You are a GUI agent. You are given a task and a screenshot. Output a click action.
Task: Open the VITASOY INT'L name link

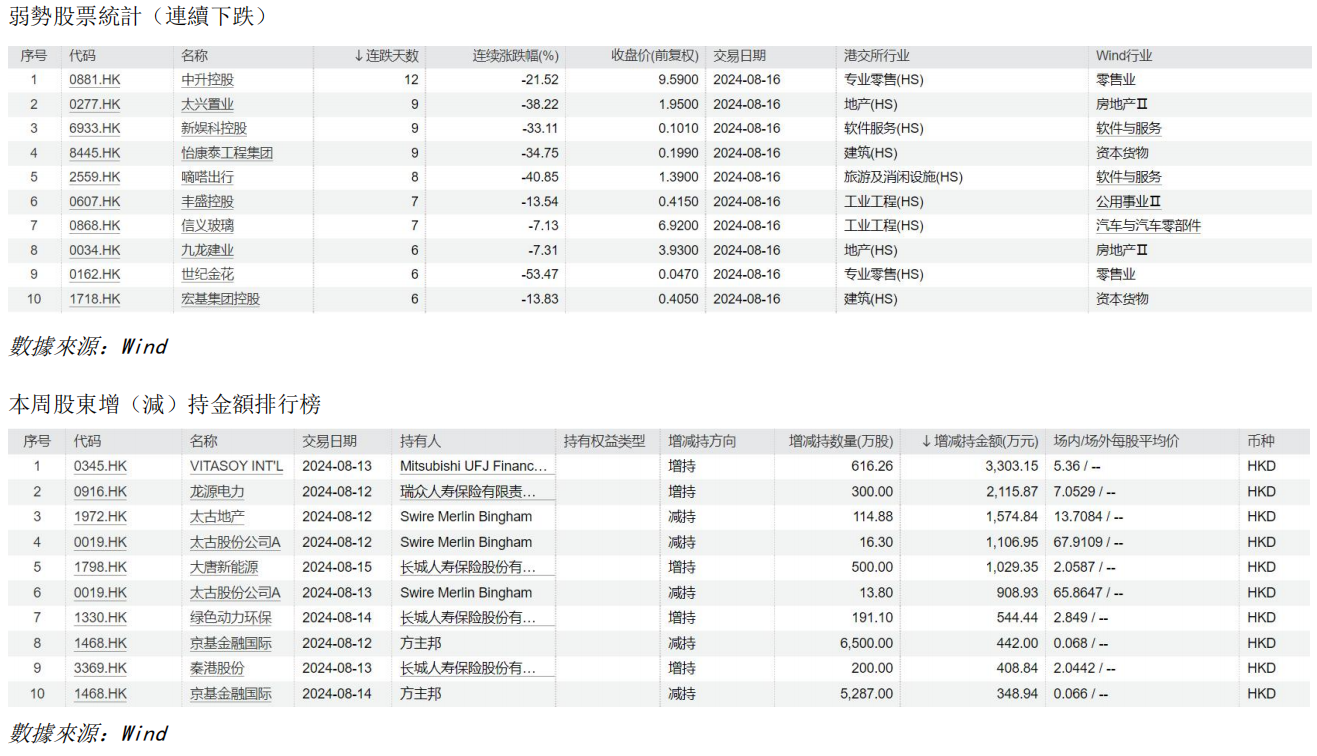[x=237, y=466]
